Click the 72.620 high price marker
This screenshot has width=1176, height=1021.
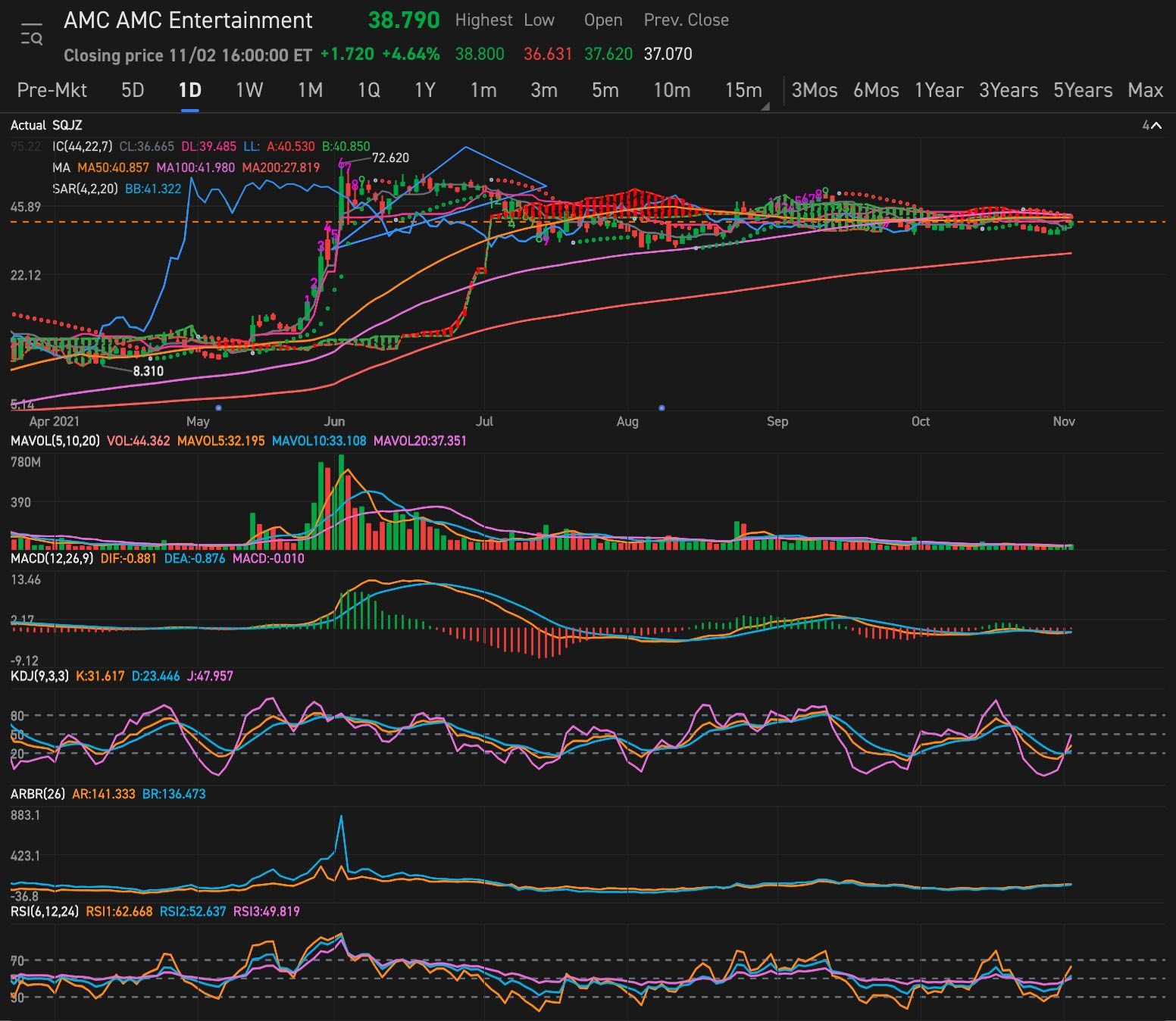[390, 158]
